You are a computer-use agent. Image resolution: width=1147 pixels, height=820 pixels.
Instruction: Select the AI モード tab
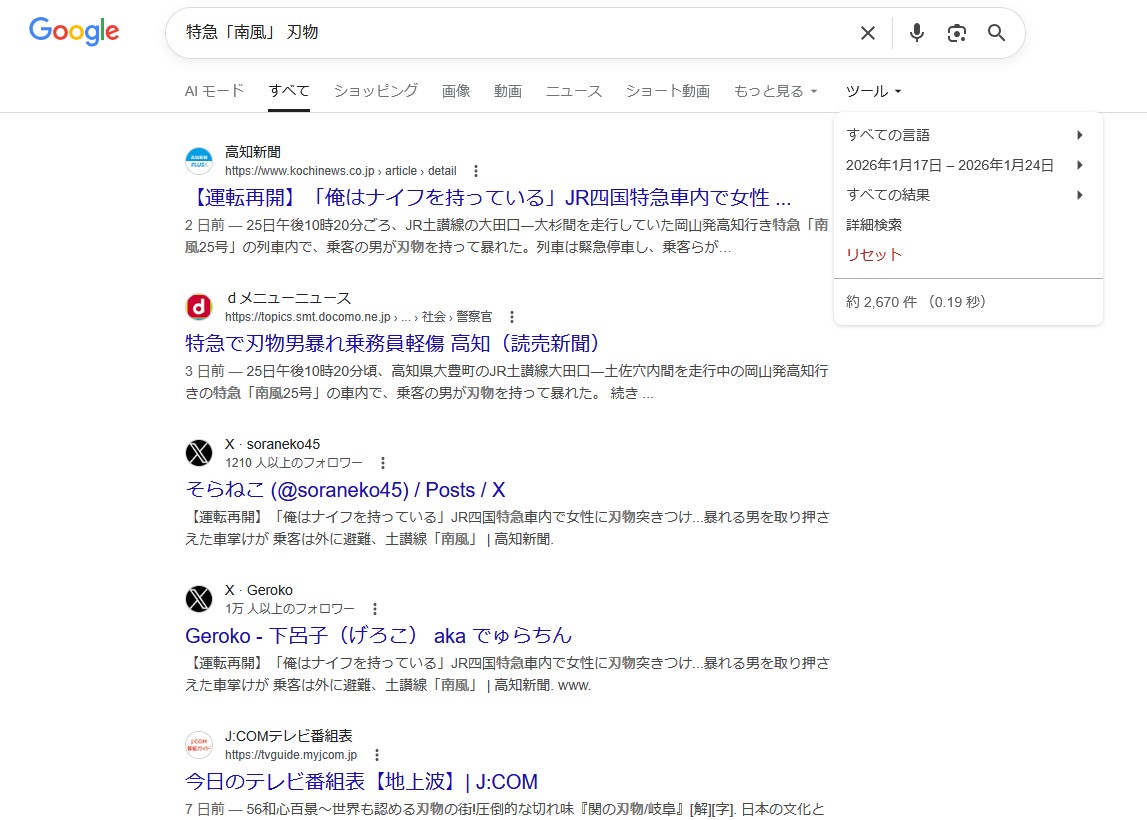214,91
